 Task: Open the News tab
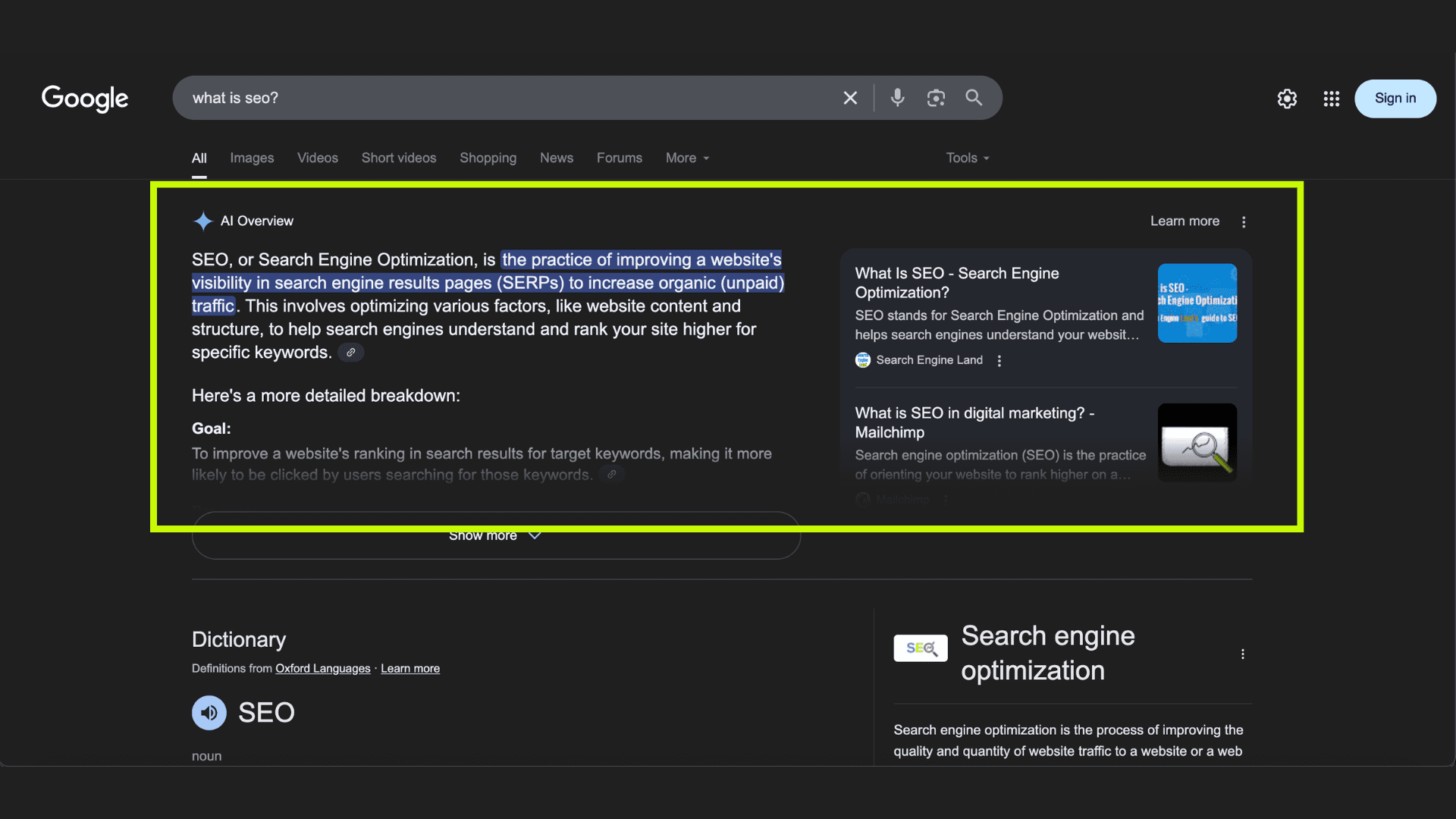tap(557, 158)
